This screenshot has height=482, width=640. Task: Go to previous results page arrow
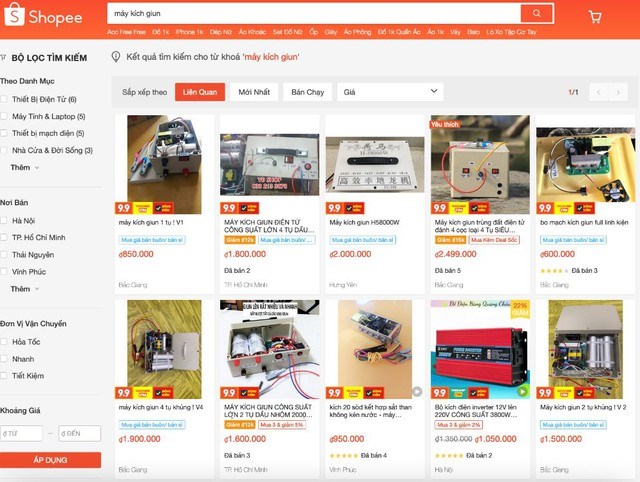point(599,92)
